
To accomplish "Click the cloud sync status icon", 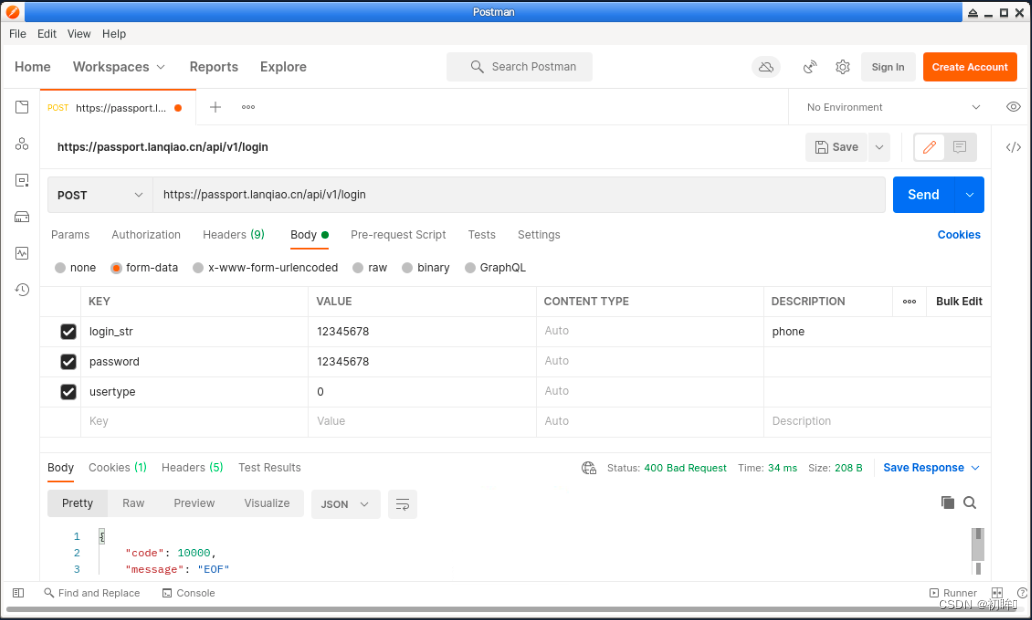I will click(x=766, y=67).
